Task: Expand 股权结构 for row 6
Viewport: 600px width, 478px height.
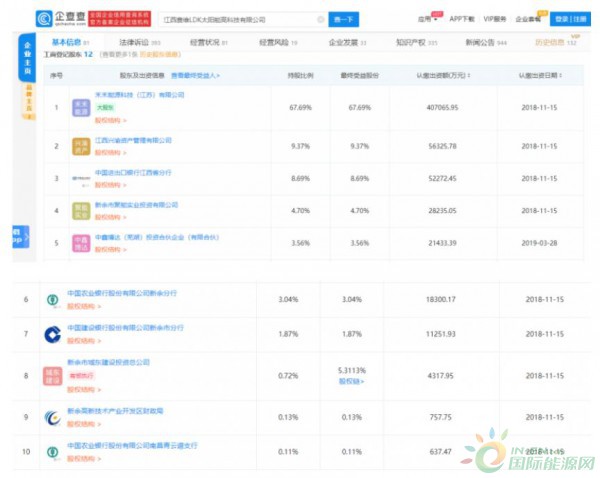Action: tap(84, 306)
